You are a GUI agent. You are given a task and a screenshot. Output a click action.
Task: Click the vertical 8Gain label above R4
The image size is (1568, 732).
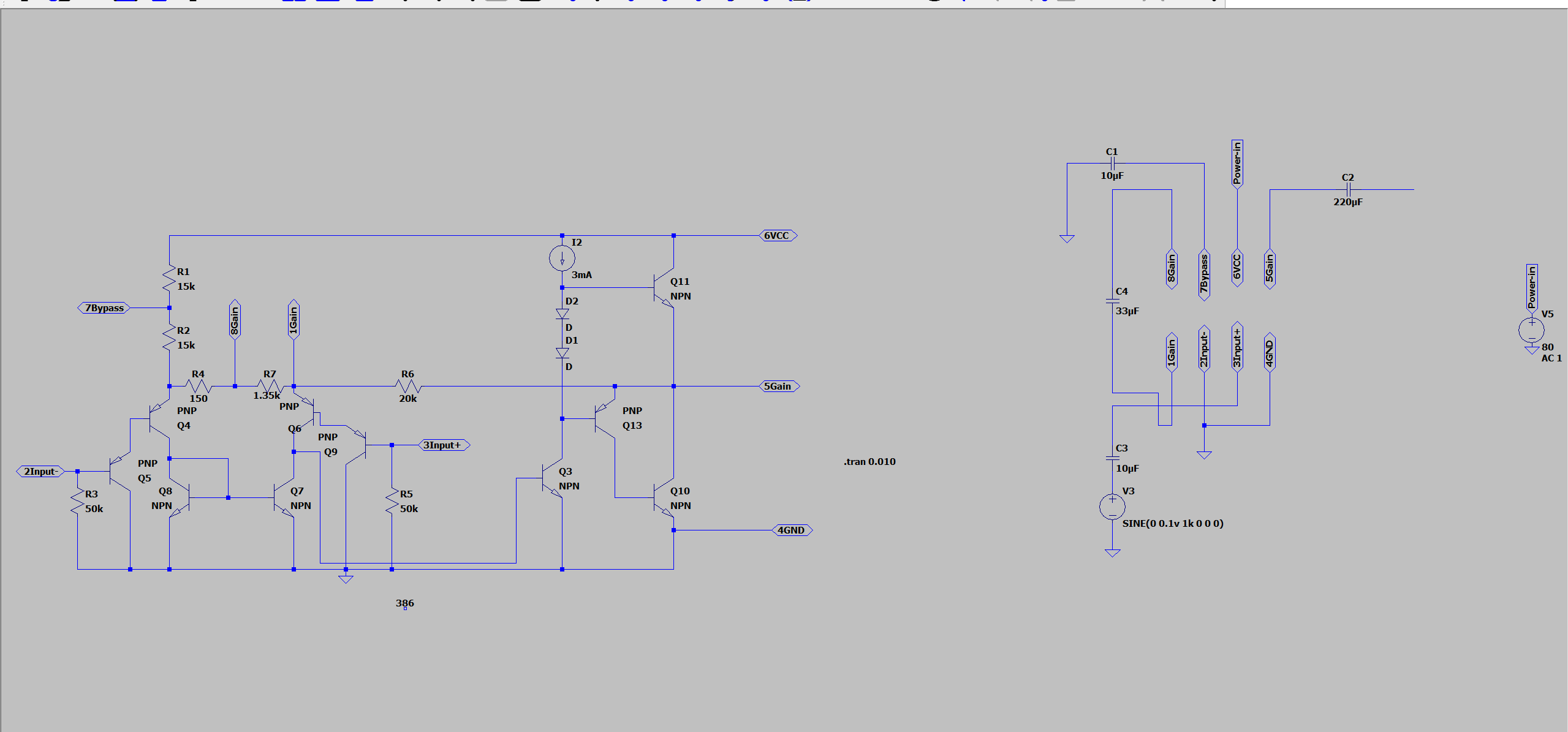(x=235, y=320)
